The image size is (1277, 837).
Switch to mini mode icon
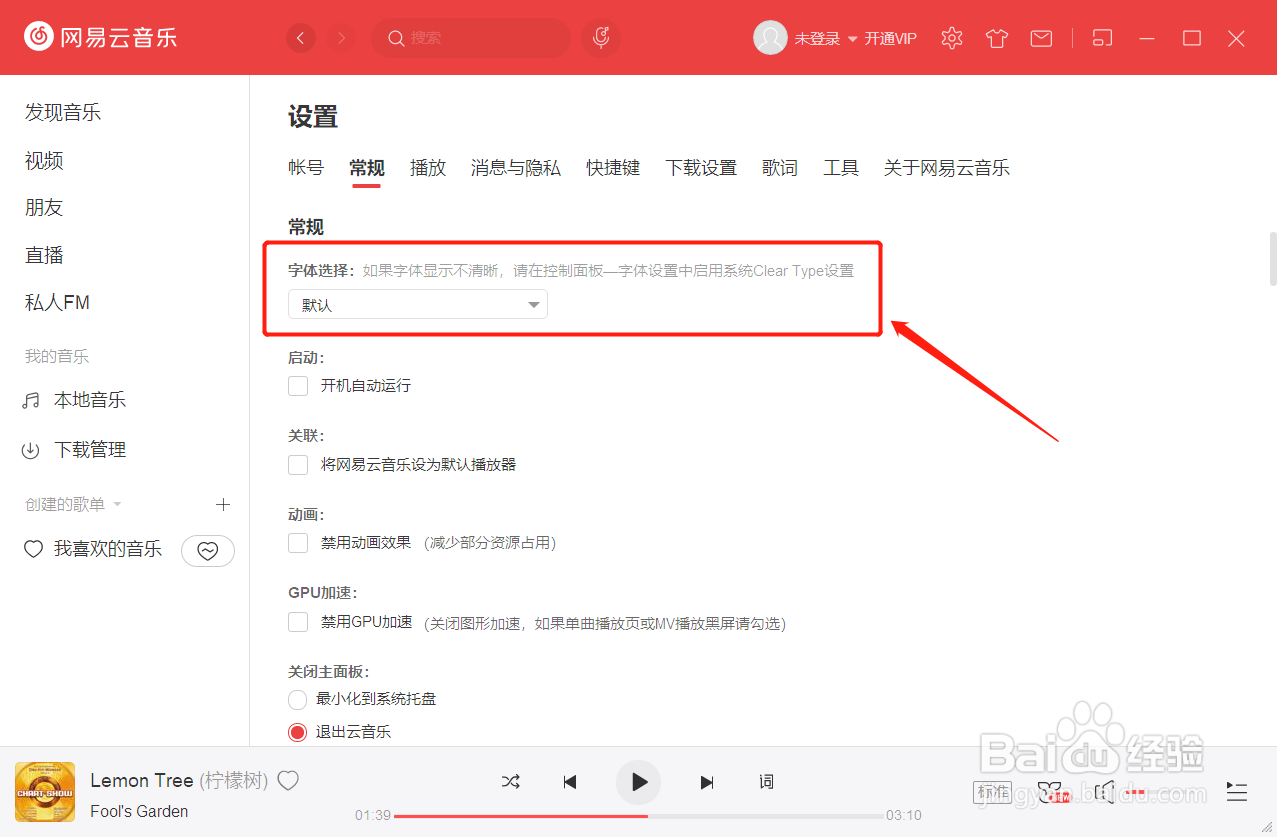point(1102,38)
